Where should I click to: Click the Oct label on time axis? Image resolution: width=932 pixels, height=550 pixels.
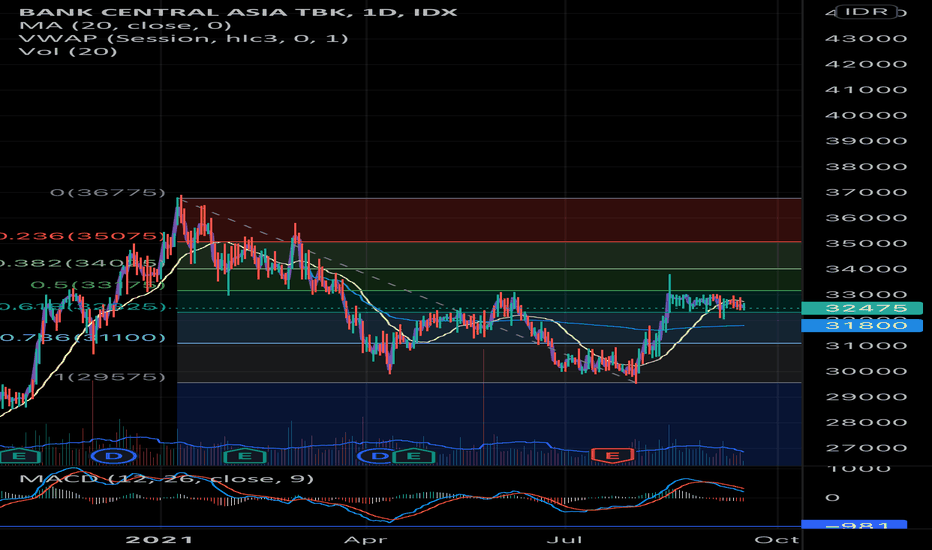(x=776, y=540)
